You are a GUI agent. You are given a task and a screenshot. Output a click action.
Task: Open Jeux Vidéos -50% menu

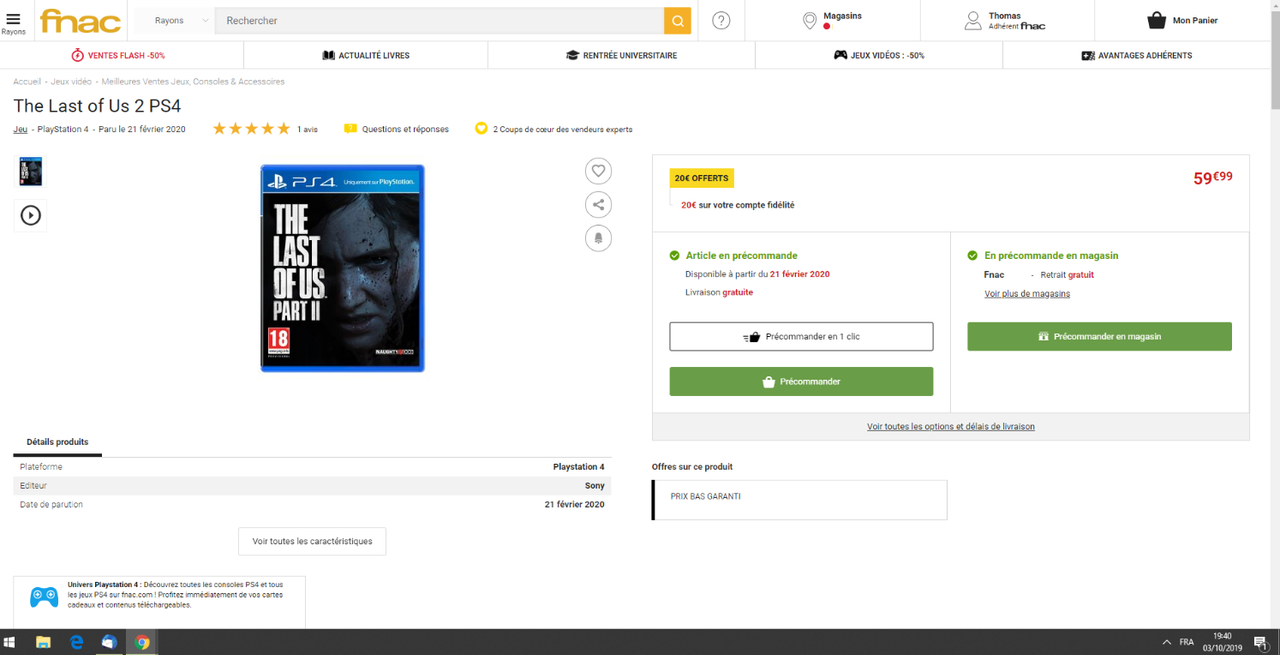879,55
